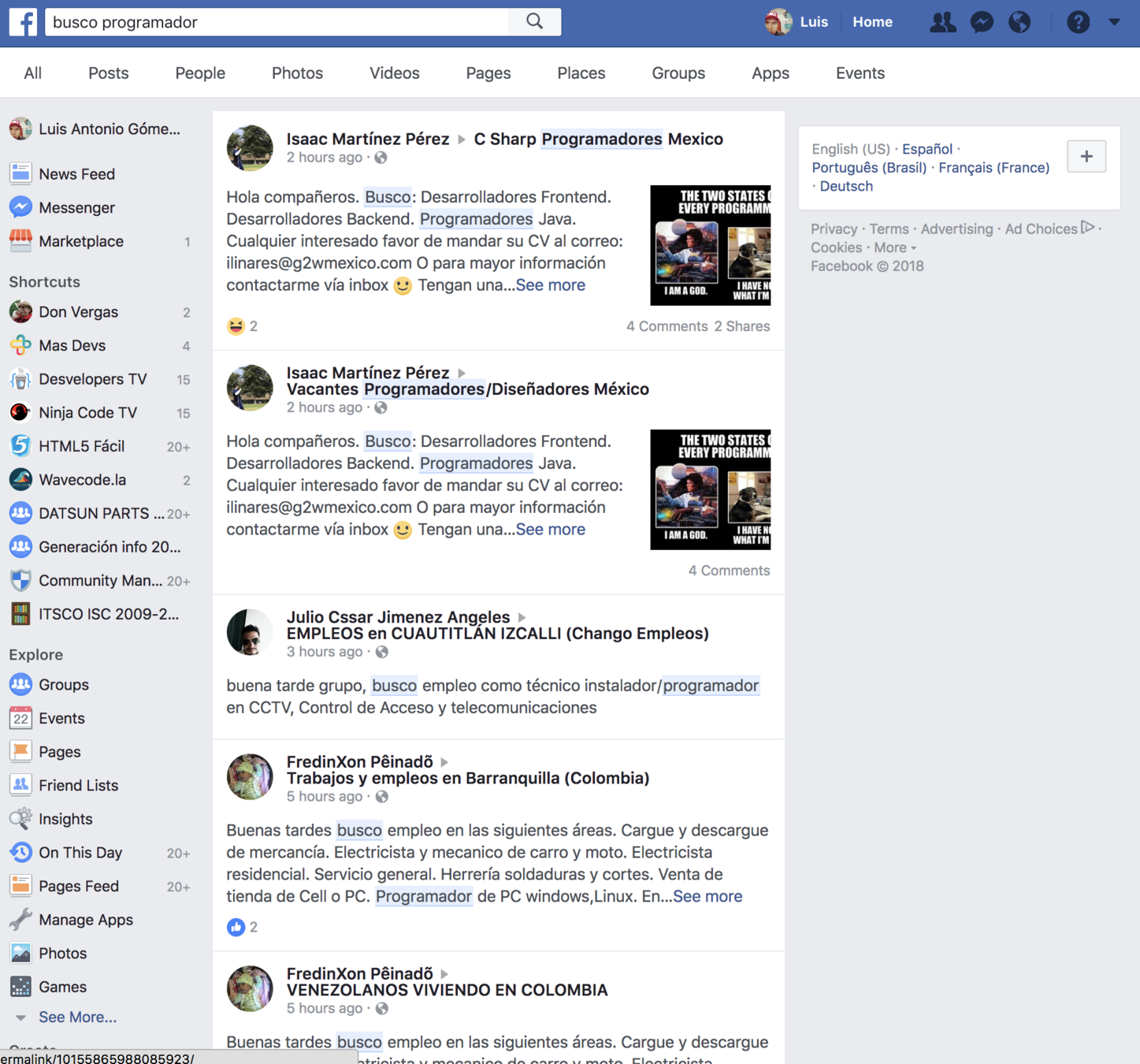The height and width of the screenshot is (1064, 1140).
Task: Switch to the Posts tab
Action: point(109,73)
